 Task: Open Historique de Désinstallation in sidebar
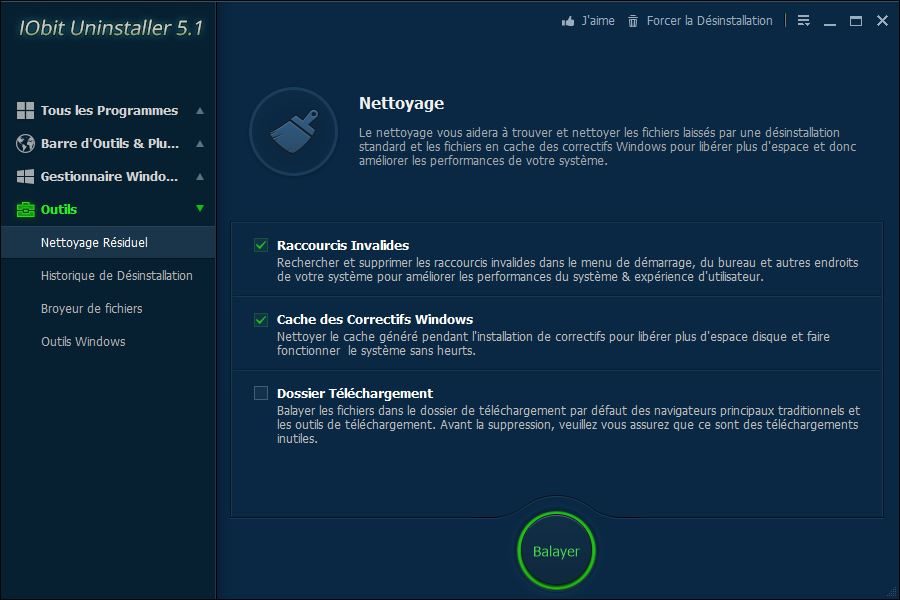point(116,275)
